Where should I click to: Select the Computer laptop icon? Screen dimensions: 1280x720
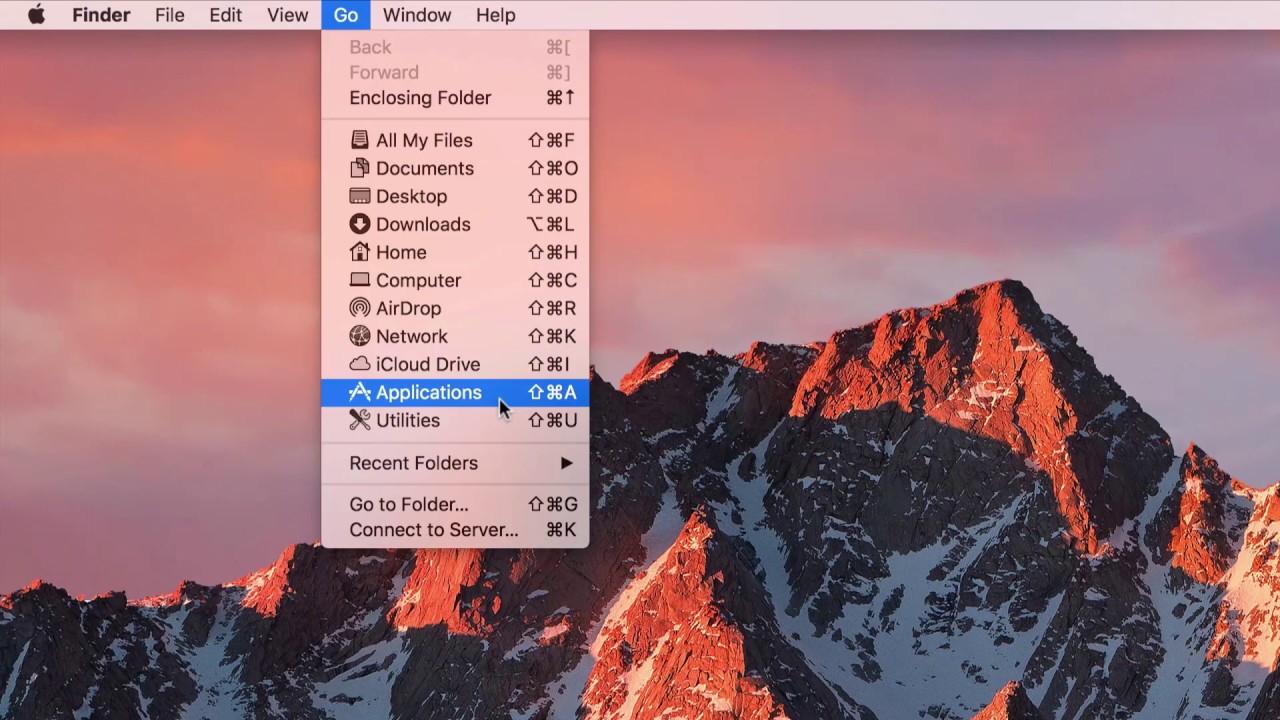coord(359,280)
